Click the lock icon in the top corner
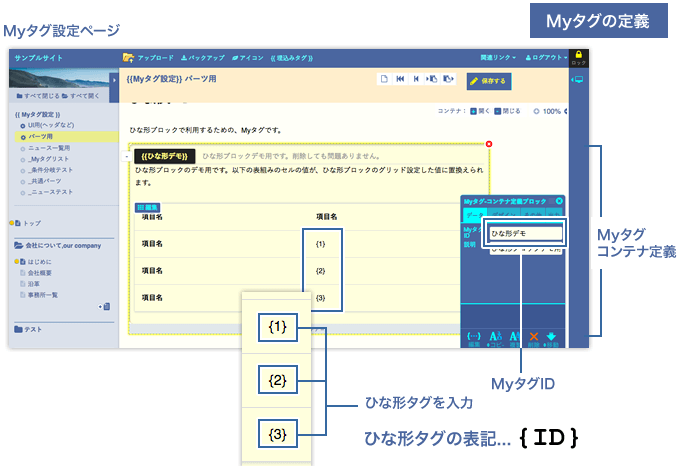680x466 pixels. coord(579,57)
